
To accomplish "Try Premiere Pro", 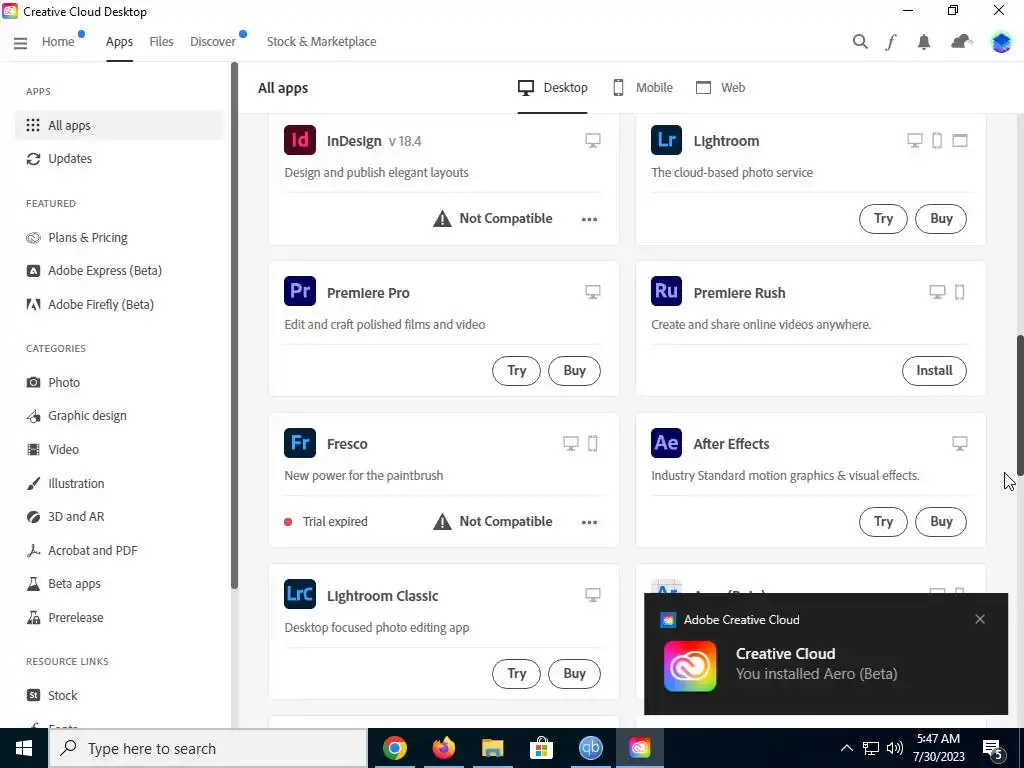I will [516, 370].
